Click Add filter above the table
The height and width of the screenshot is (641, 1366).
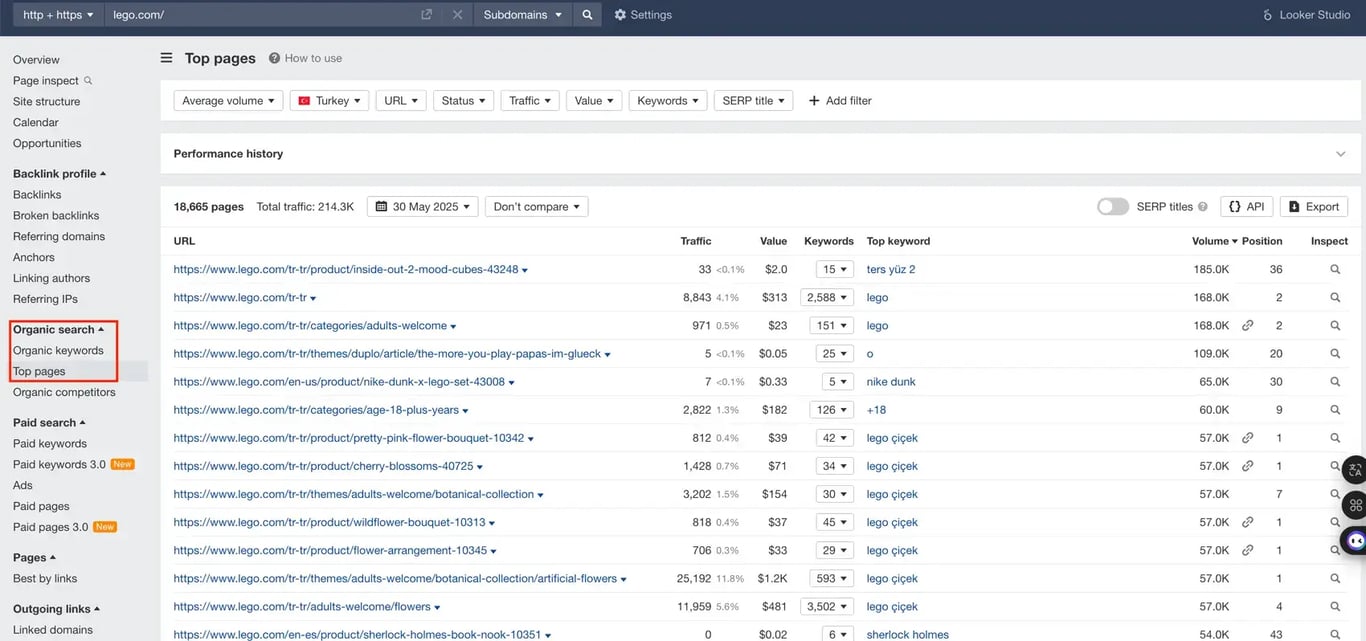tap(840, 100)
